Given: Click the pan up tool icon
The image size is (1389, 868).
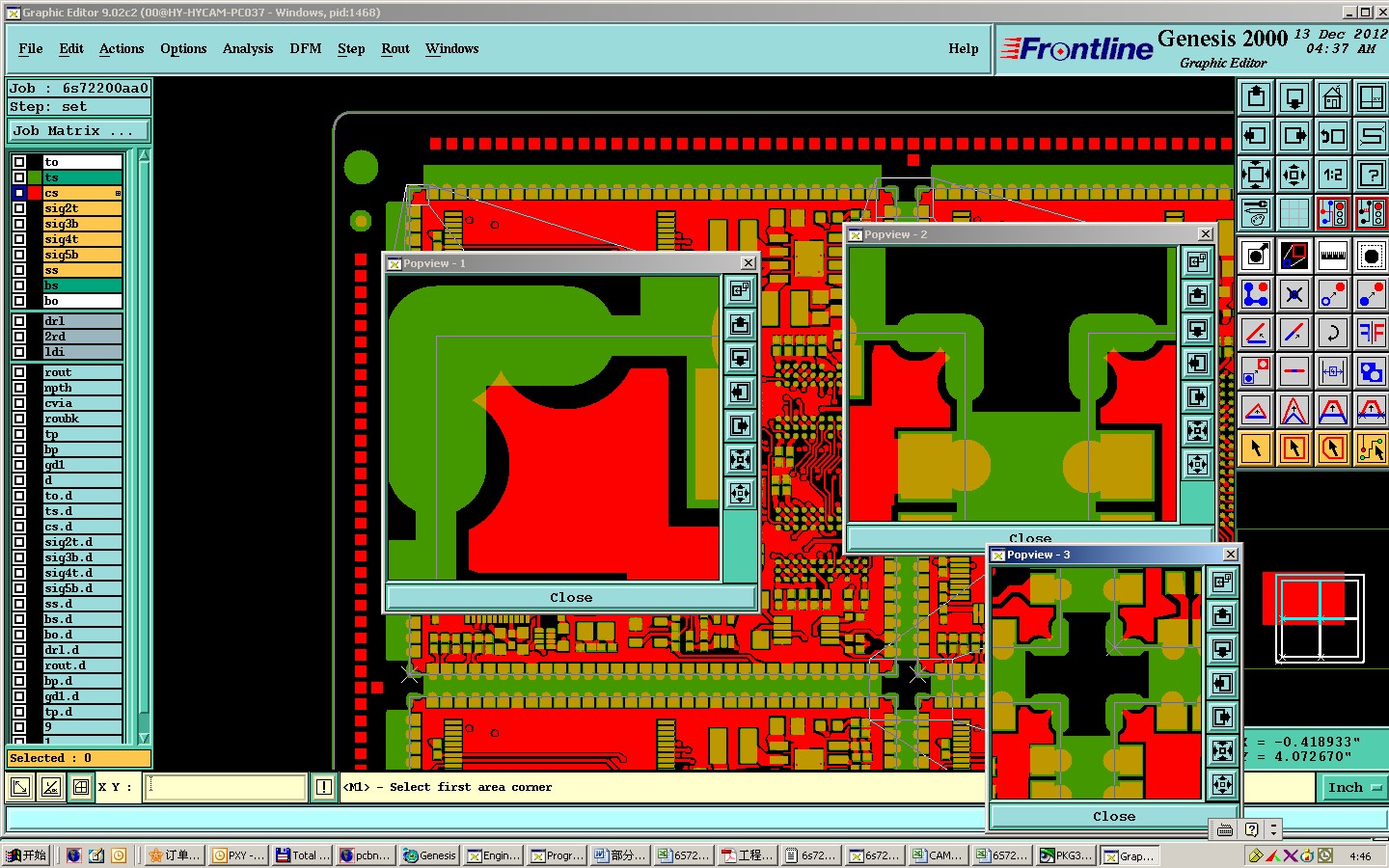Looking at the screenshot, I should pyautogui.click(x=1256, y=97).
